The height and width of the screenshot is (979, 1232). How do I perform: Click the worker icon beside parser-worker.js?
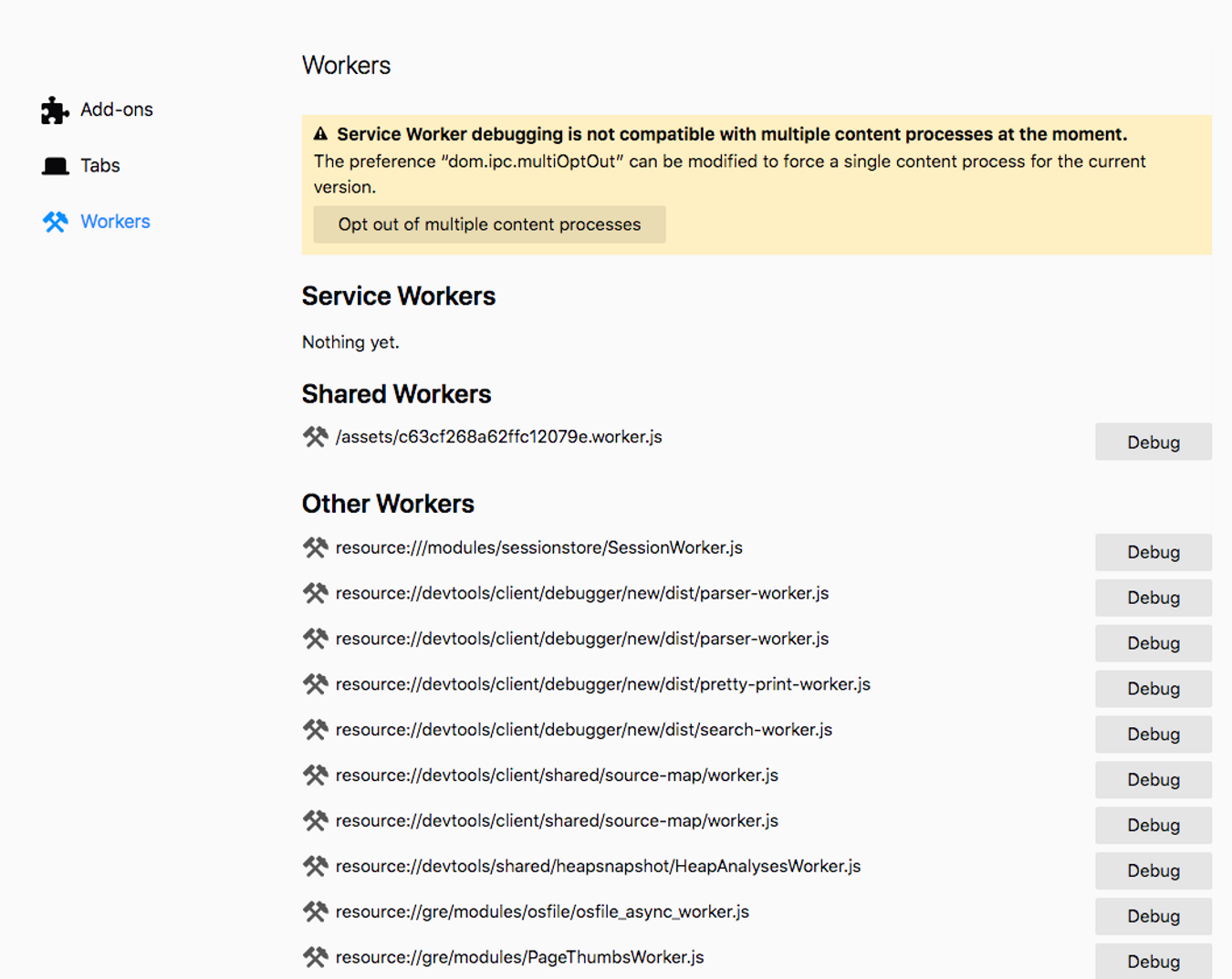[315, 593]
